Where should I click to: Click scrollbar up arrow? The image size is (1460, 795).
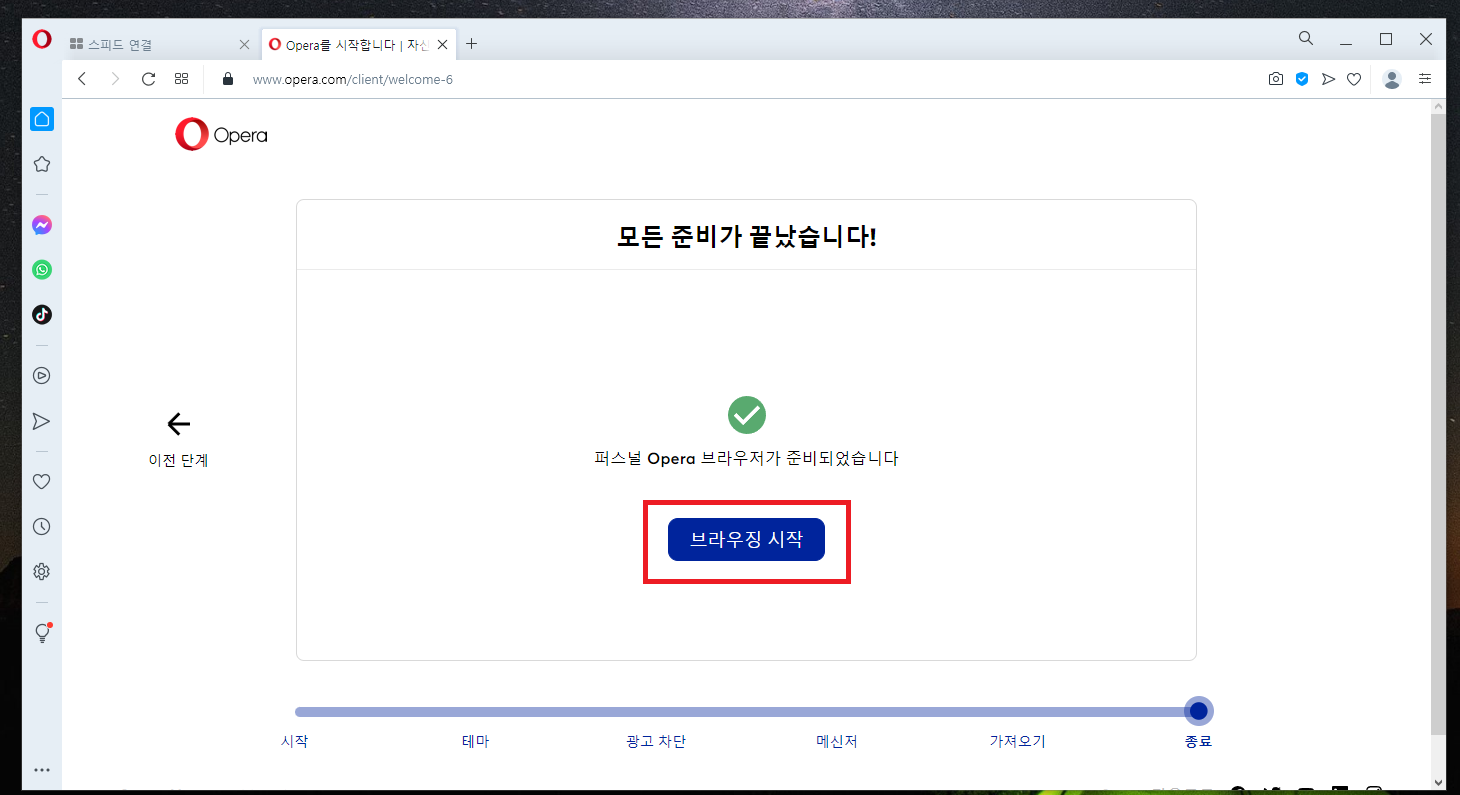point(1438,105)
